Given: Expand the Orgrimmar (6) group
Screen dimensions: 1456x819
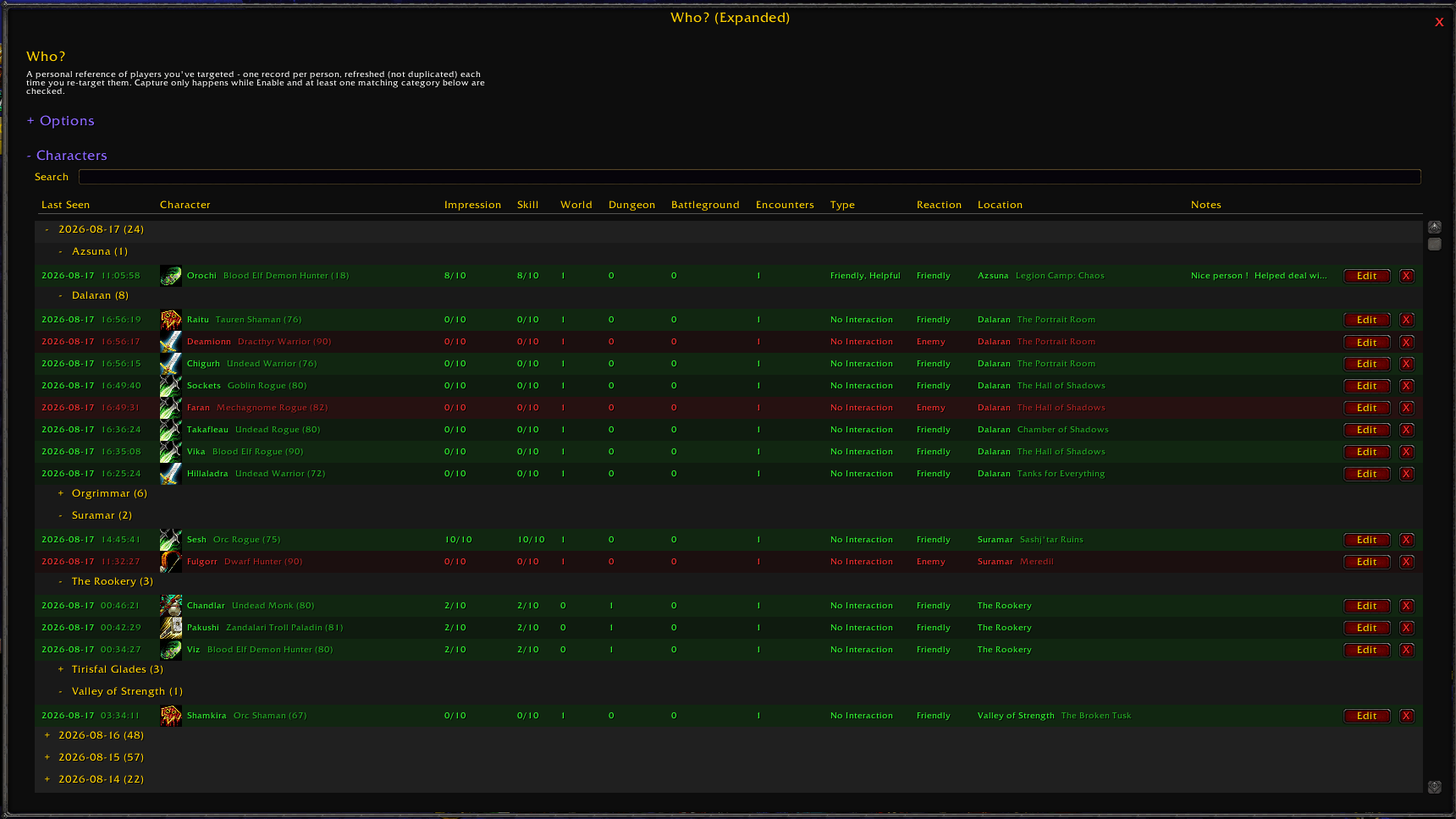Looking at the screenshot, I should [x=102, y=493].
